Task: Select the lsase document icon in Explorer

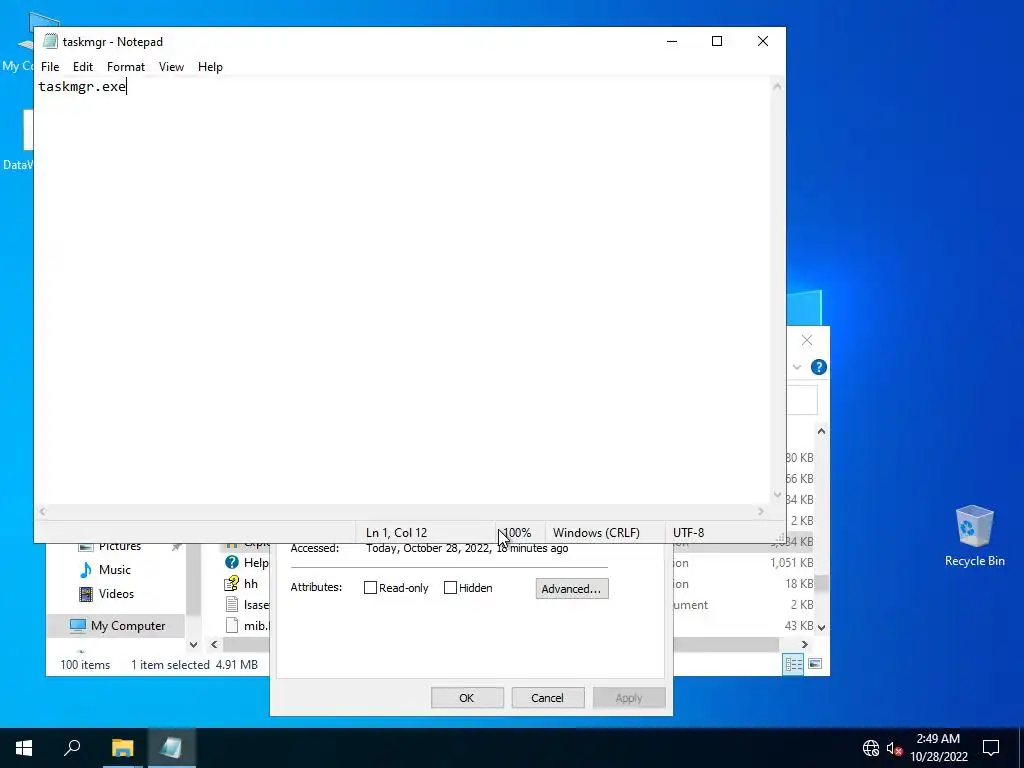Action: pyautogui.click(x=232, y=605)
